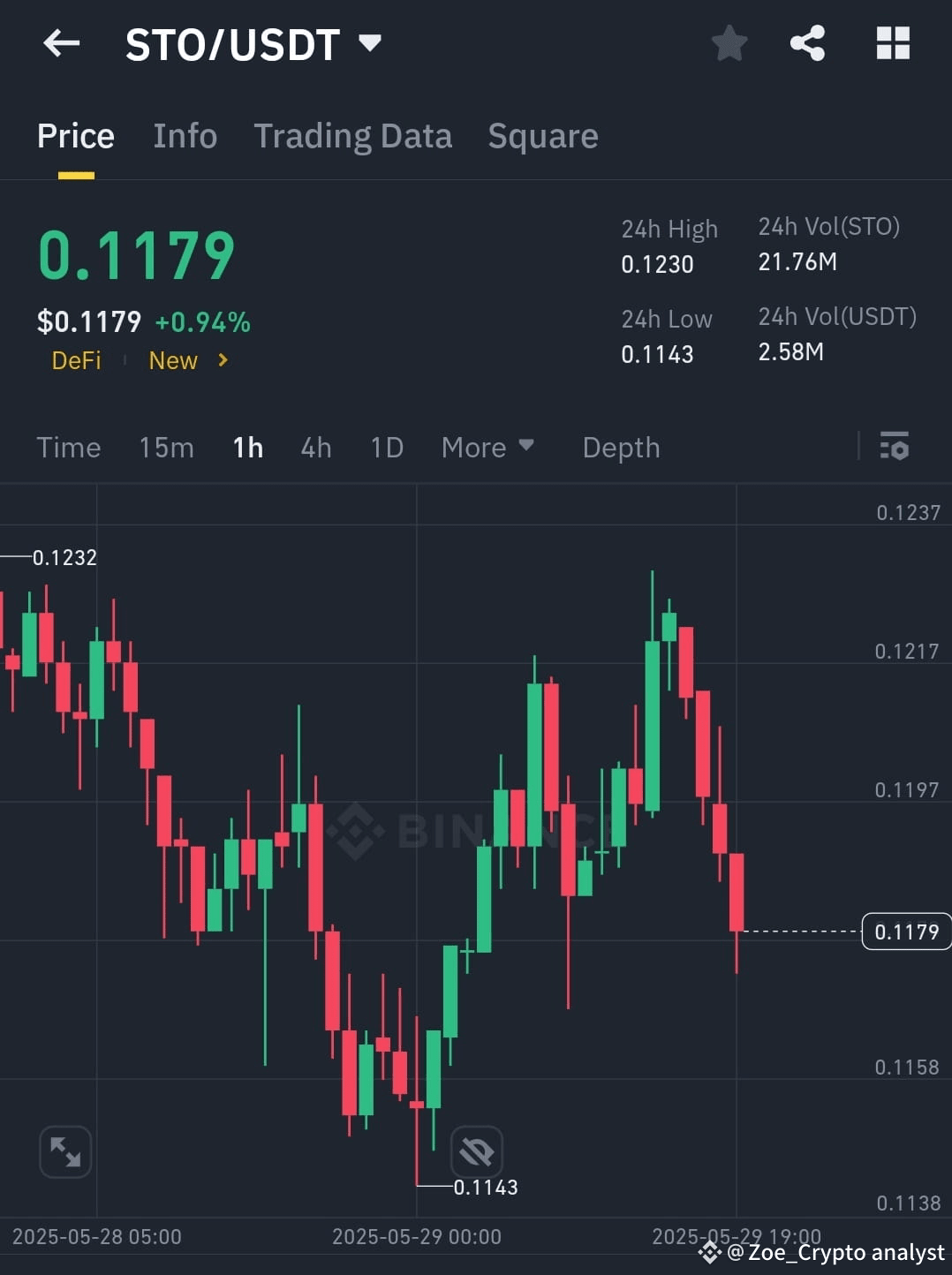
Task: Select the 1D timeframe
Action: tap(386, 448)
